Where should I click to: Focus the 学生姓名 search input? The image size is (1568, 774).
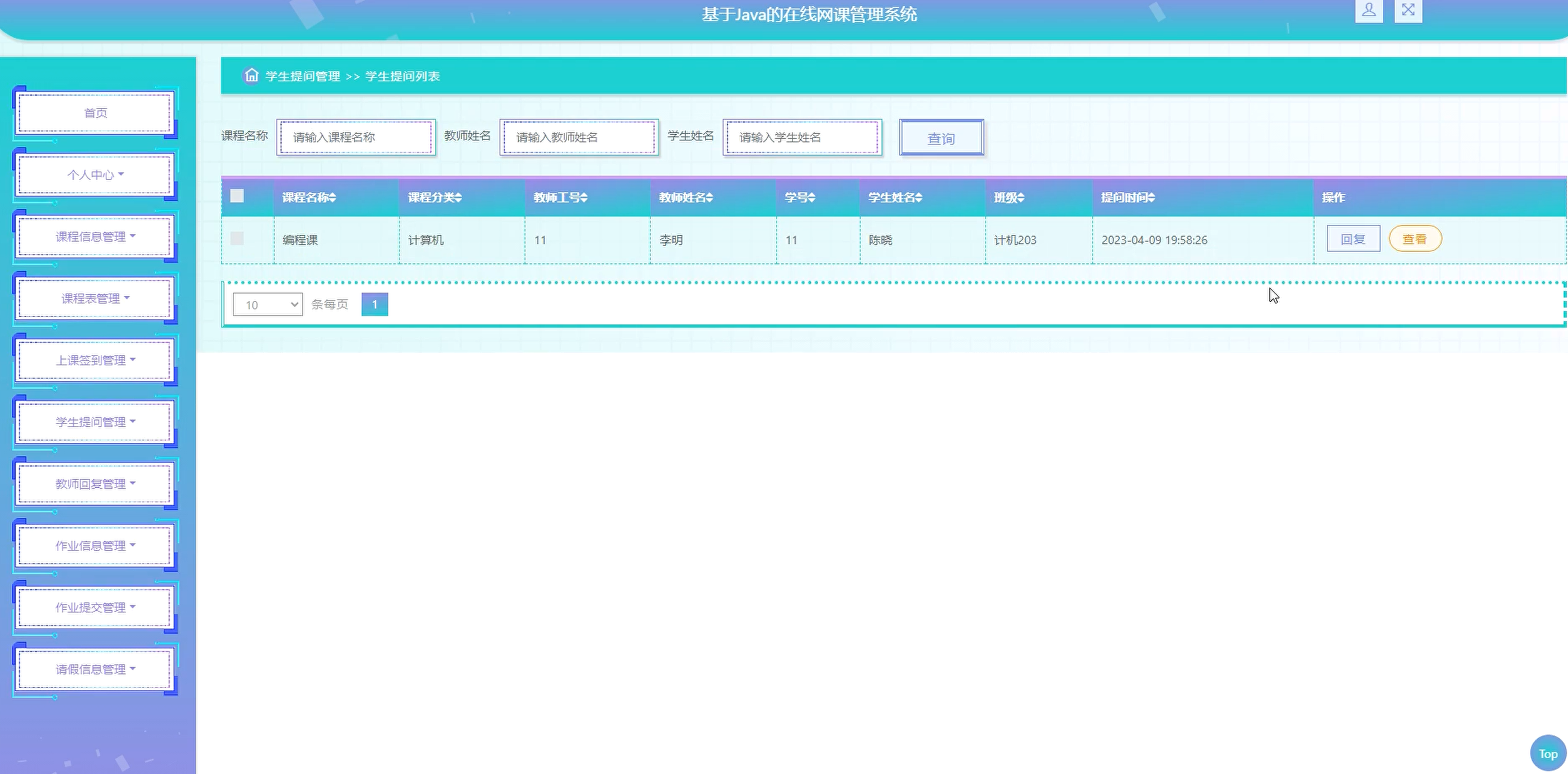[802, 138]
